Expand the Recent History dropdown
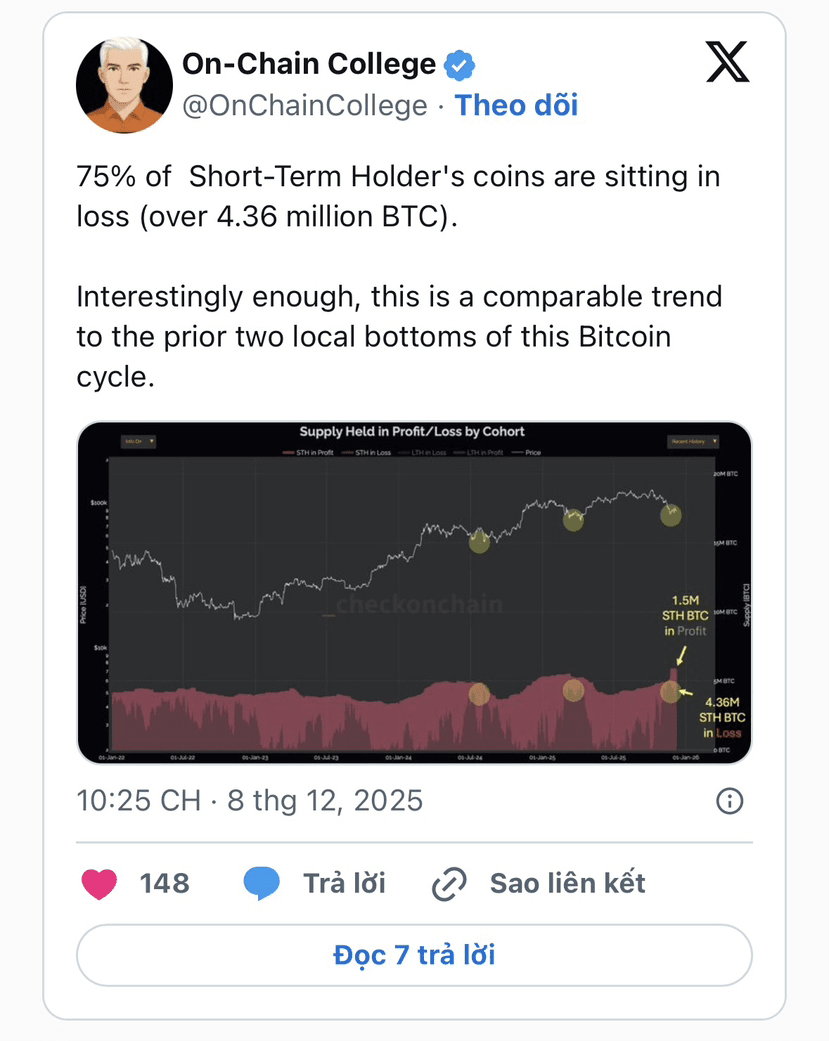Screen dimensions: 829x1041 pos(691,441)
